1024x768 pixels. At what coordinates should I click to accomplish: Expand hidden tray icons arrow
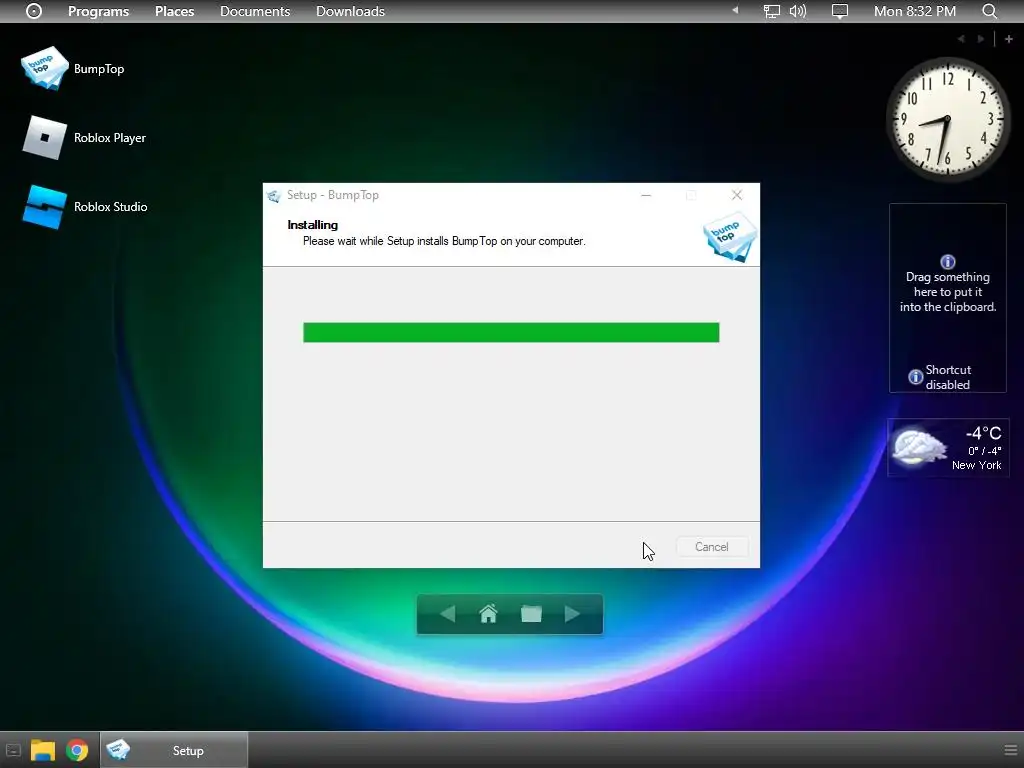(735, 10)
